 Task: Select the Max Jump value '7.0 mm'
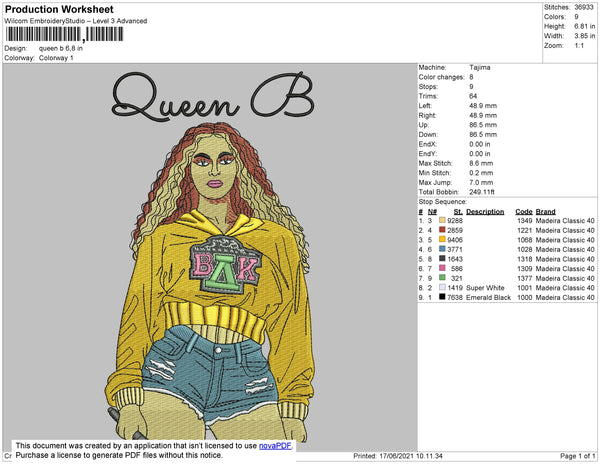[481, 182]
